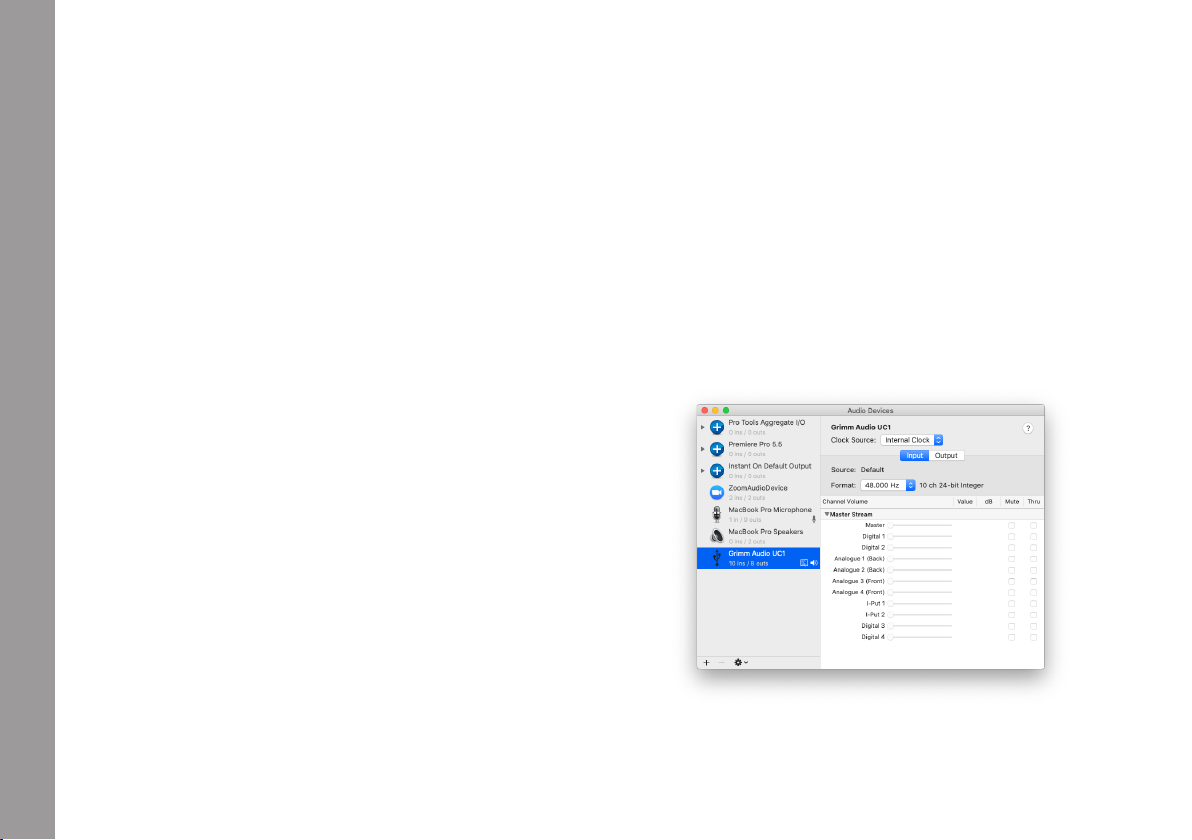1192x840 pixels.
Task: Enable Thru for Analogue 2 (Back) channel
Action: [1034, 570]
